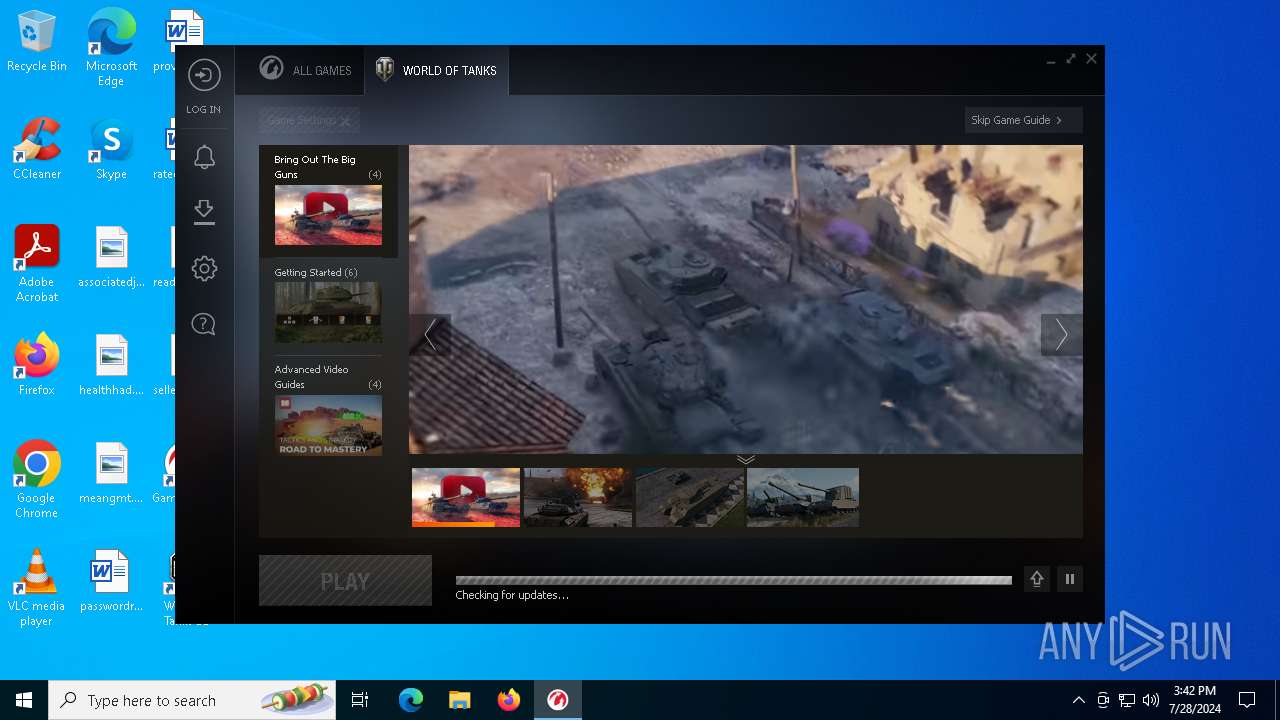This screenshot has height=720, width=1280.
Task: Open the notifications bell
Action: 204,157
